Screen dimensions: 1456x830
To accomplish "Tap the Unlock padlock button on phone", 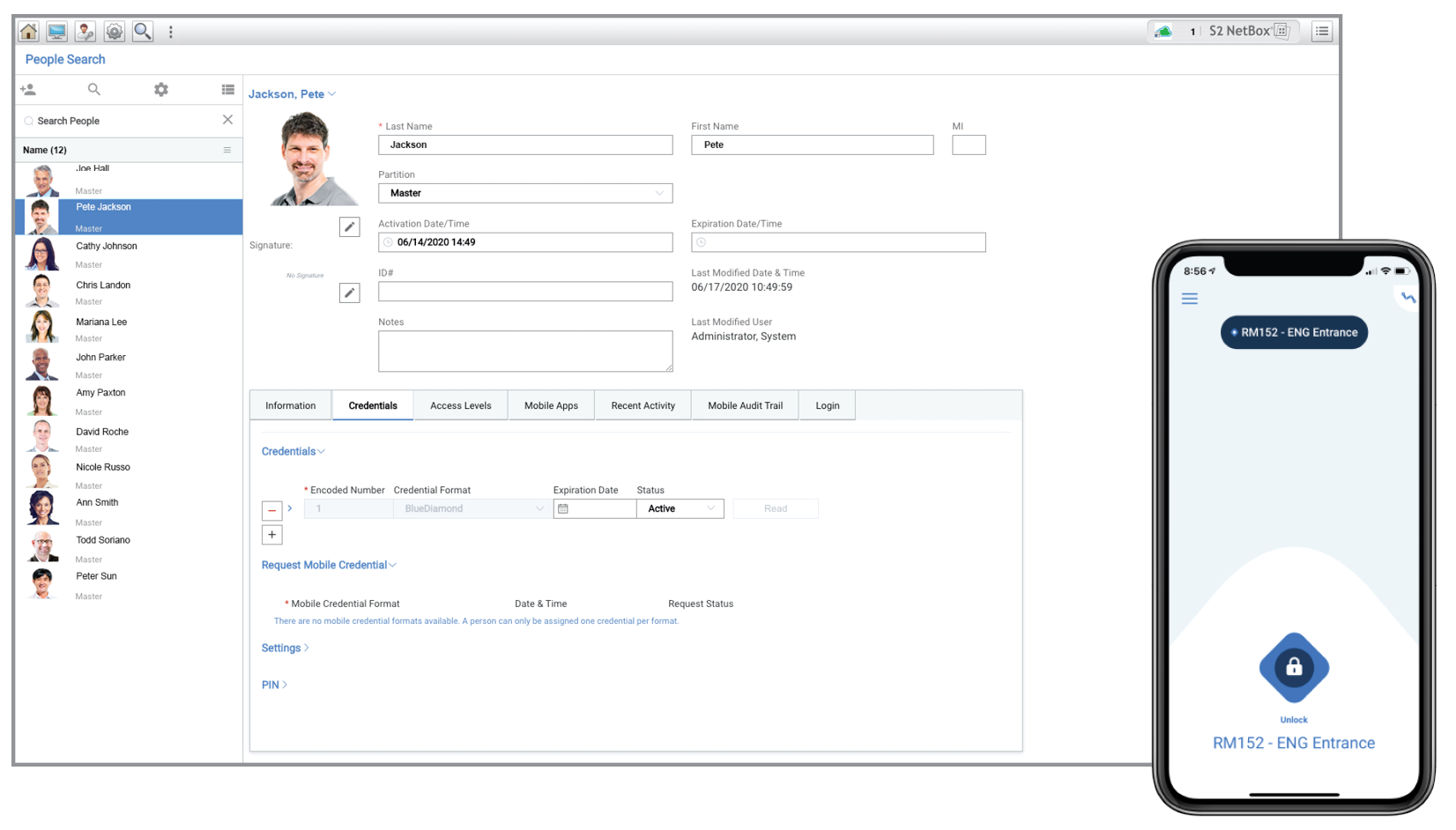I will [x=1293, y=667].
